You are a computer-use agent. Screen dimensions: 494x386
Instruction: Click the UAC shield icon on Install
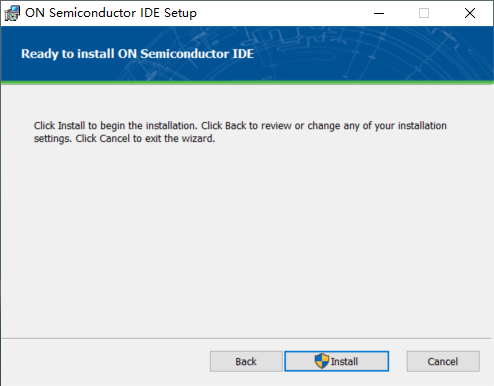coord(322,361)
